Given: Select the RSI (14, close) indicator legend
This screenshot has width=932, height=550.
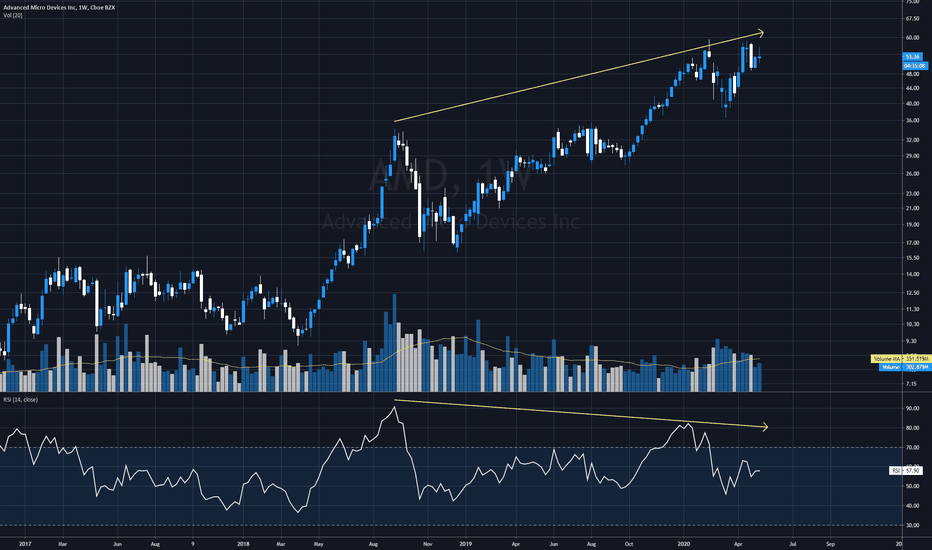Looking at the screenshot, I should click(x=21, y=400).
